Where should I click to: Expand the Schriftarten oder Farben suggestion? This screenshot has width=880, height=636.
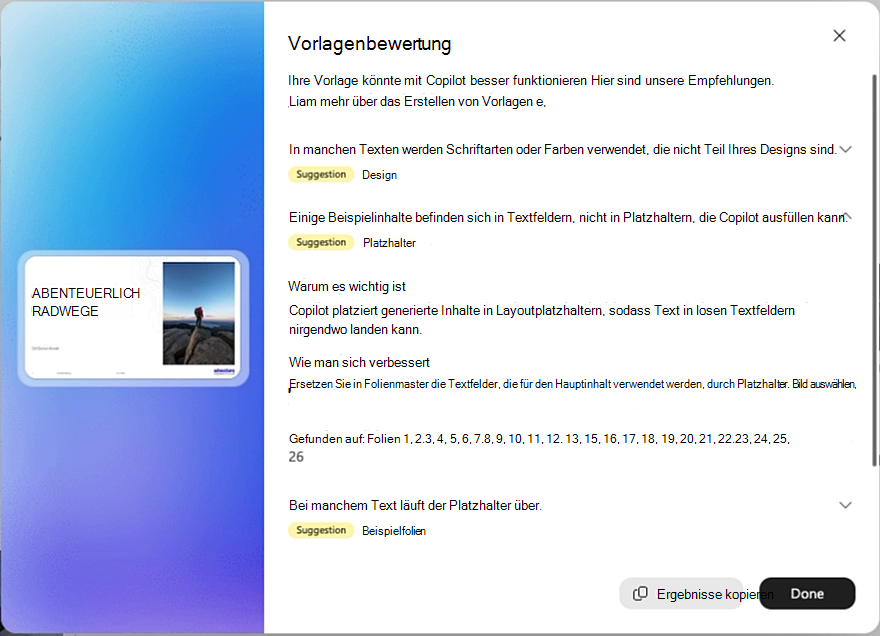pos(845,149)
